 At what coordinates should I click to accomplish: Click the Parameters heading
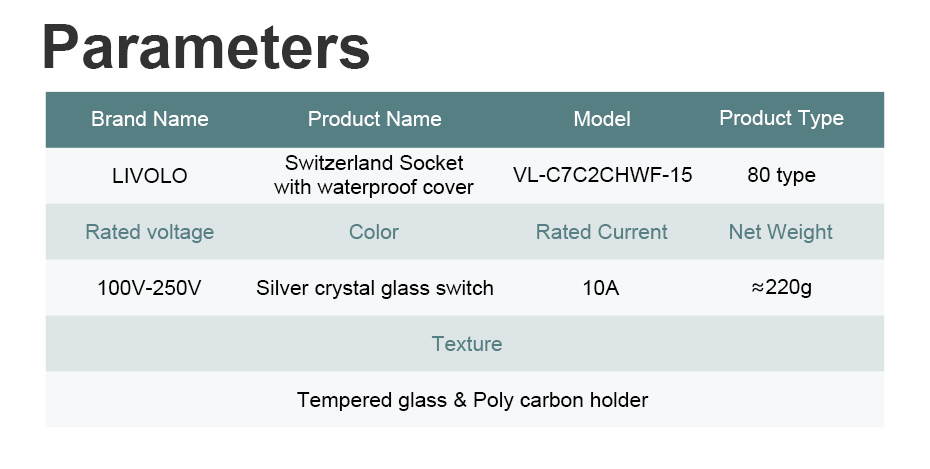tap(206, 47)
